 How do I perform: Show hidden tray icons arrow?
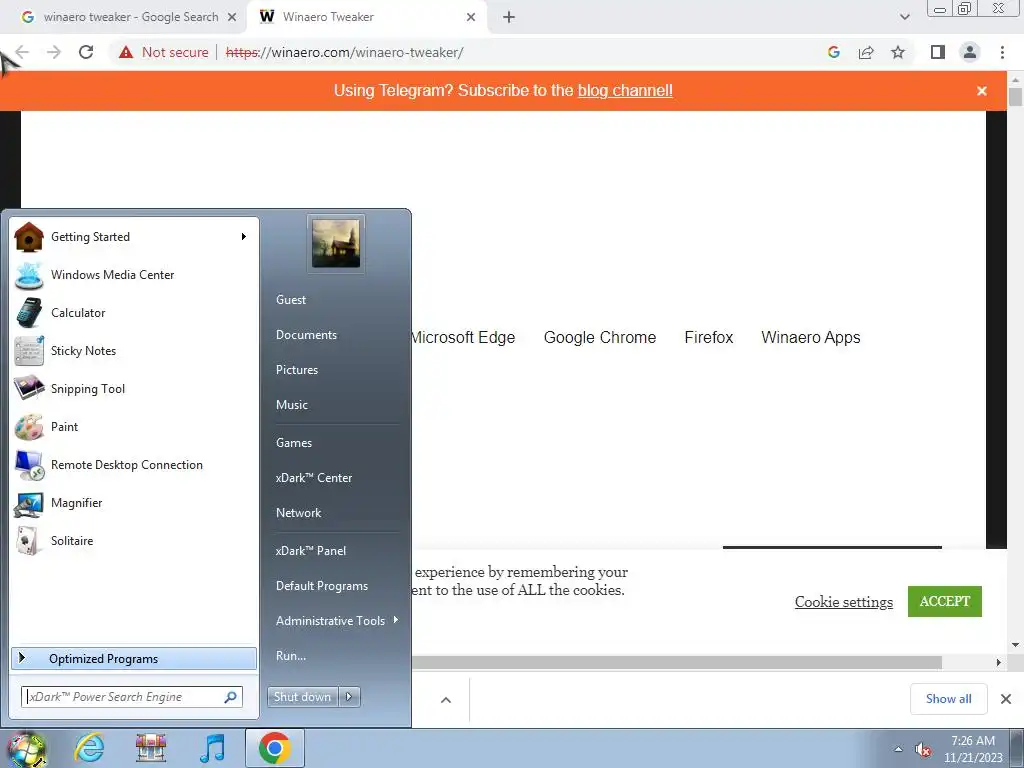pos(898,749)
